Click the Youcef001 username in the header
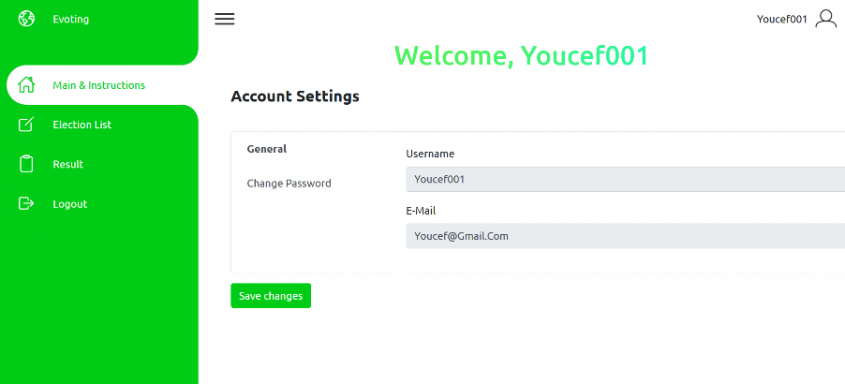 point(782,19)
